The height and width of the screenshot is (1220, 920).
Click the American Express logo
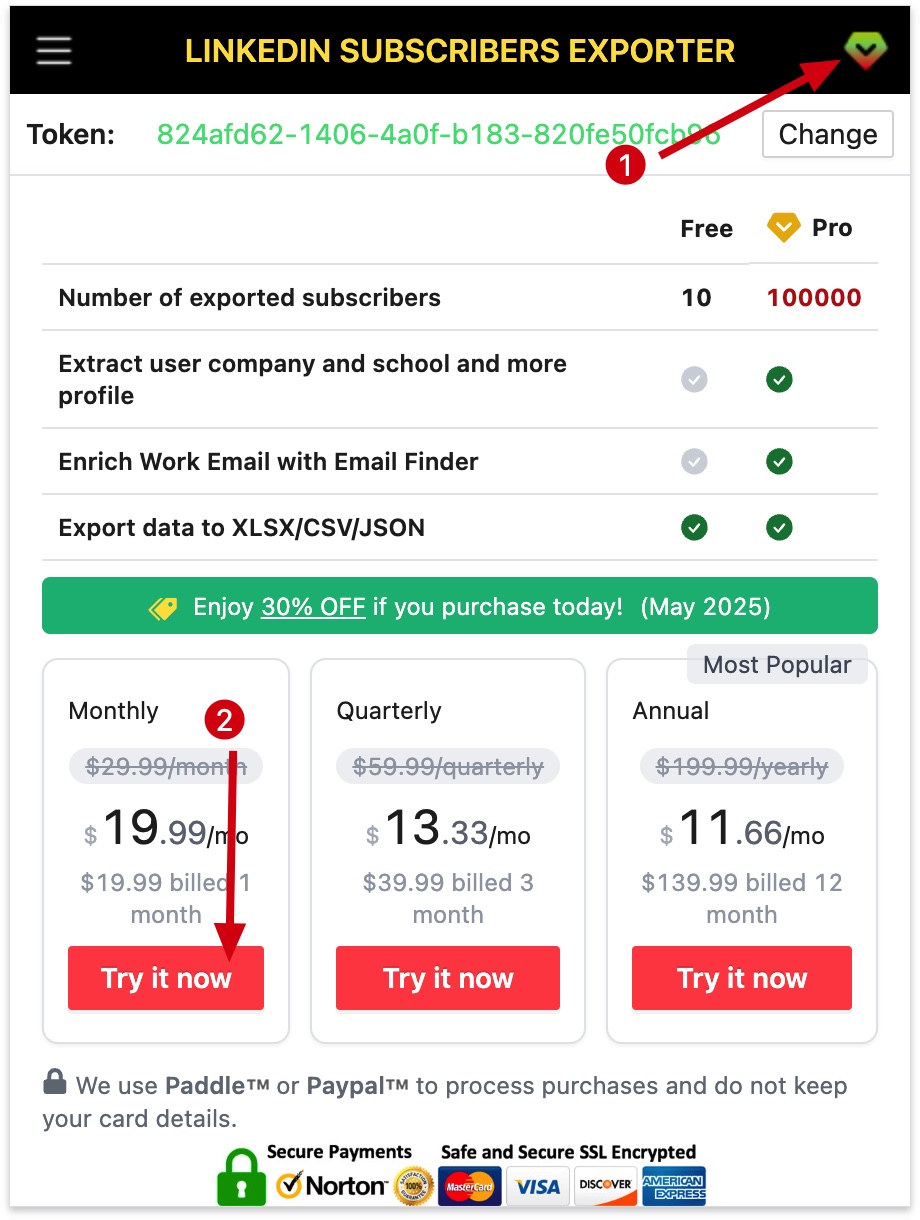click(x=673, y=1186)
